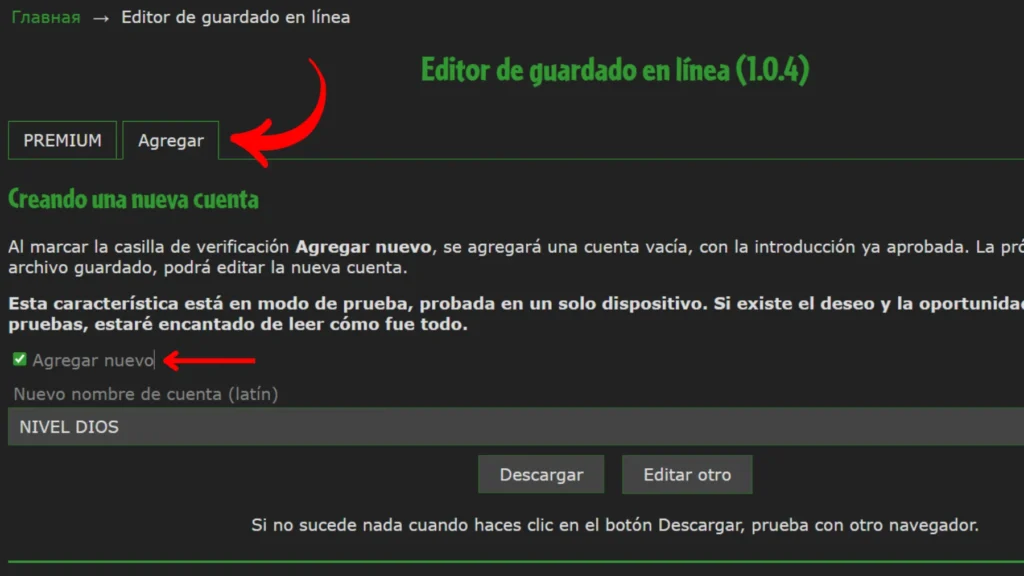Click the Descargar button
Image resolution: width=1024 pixels, height=576 pixels.
pyautogui.click(x=541, y=474)
